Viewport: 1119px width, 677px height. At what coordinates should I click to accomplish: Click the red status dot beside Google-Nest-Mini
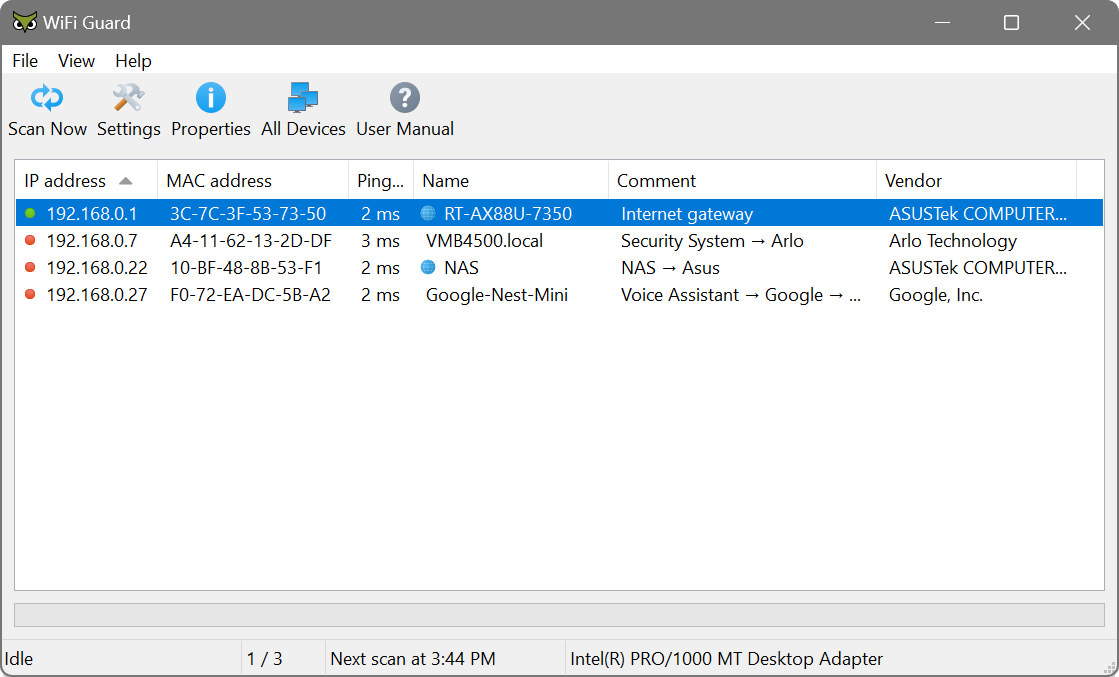[27, 295]
